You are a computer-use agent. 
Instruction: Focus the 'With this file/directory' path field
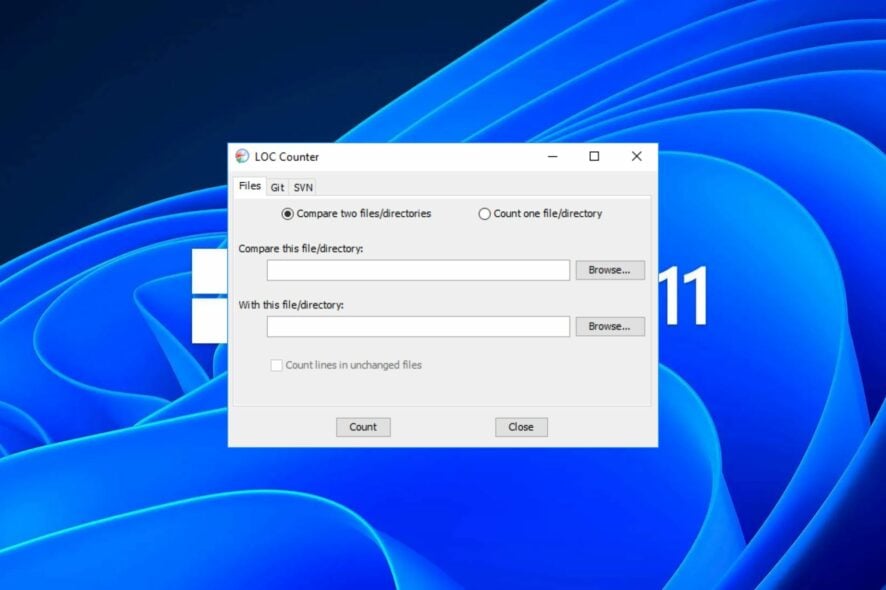[418, 327]
